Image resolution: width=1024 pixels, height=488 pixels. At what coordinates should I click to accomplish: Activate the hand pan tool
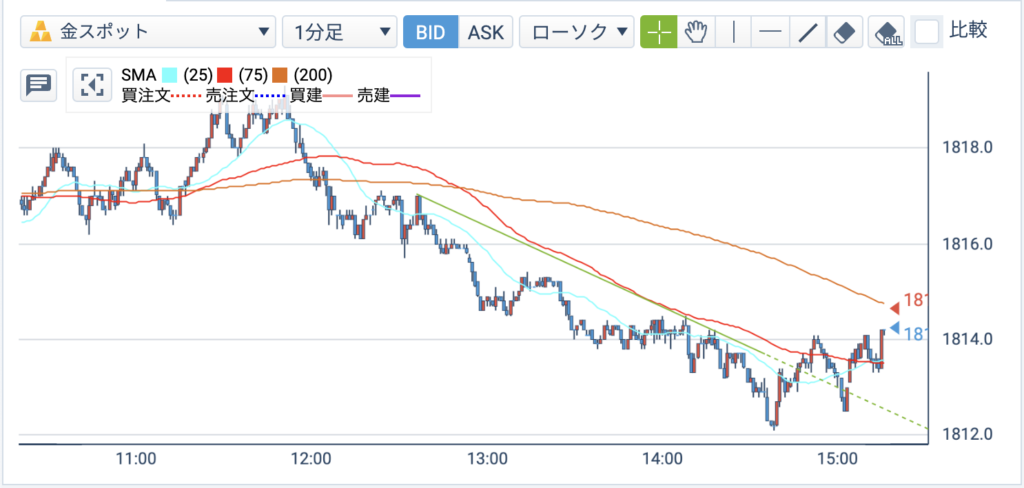(696, 32)
